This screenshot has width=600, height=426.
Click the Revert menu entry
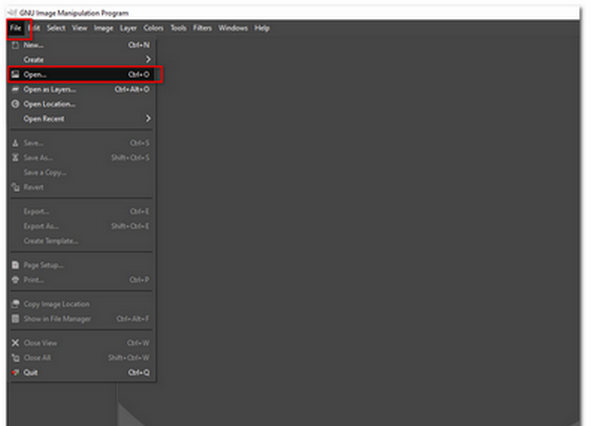click(81, 187)
